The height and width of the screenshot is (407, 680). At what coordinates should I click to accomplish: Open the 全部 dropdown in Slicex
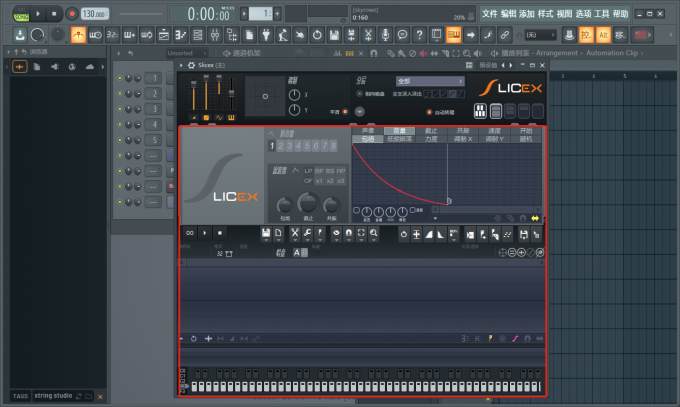[x=430, y=81]
